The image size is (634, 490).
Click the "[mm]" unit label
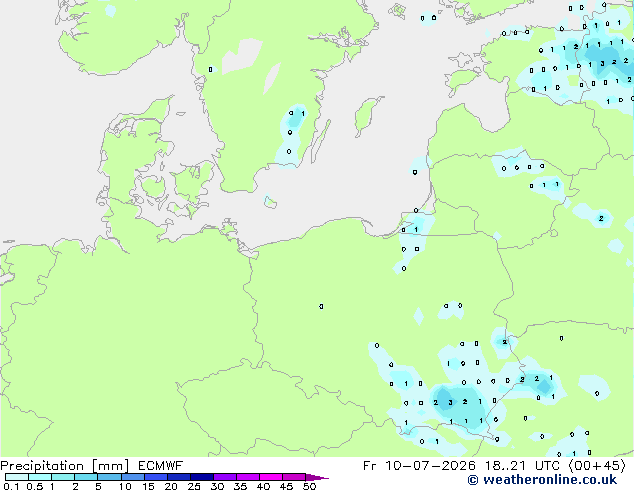(x=110, y=466)
